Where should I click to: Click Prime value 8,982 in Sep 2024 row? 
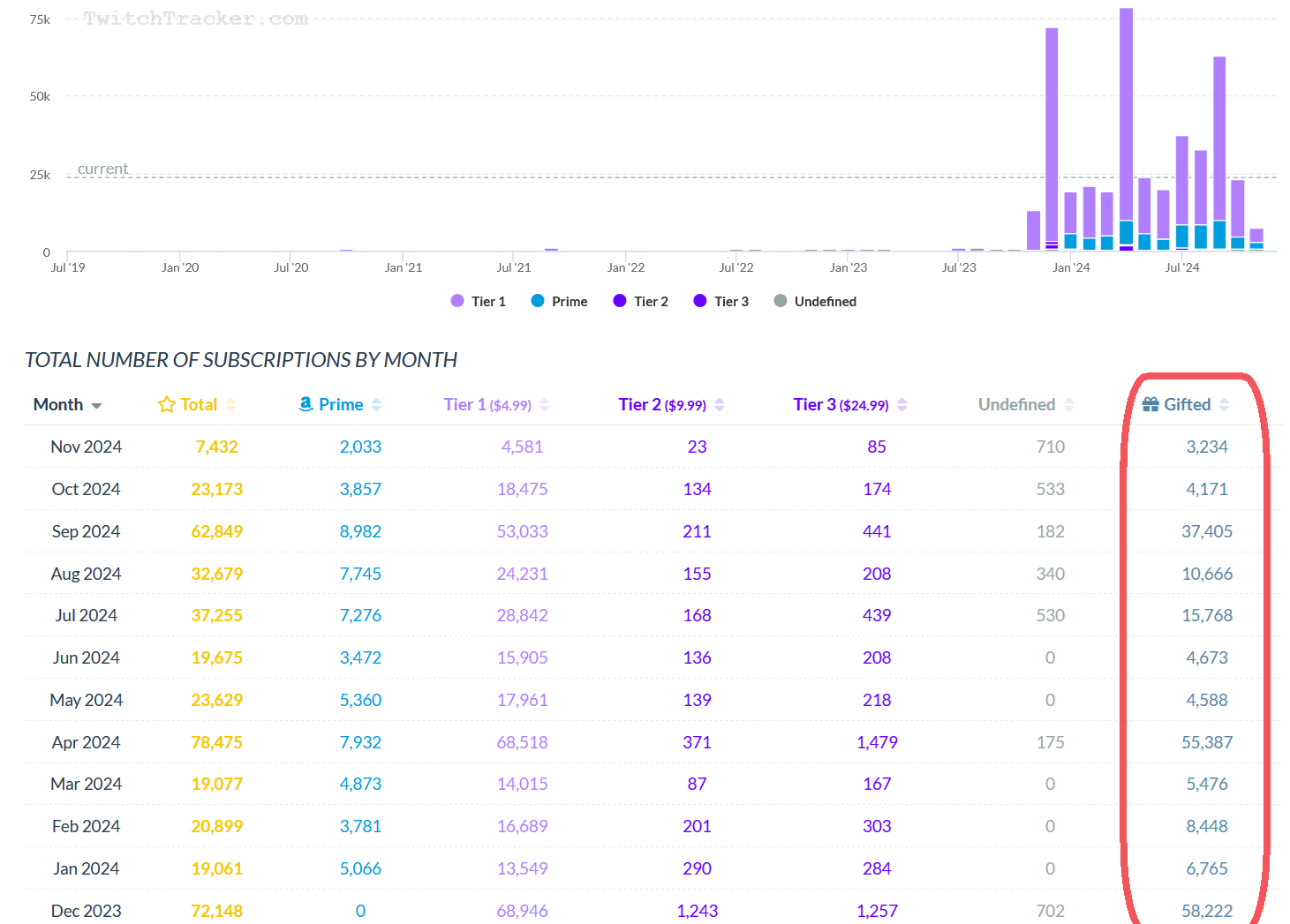tap(361, 531)
